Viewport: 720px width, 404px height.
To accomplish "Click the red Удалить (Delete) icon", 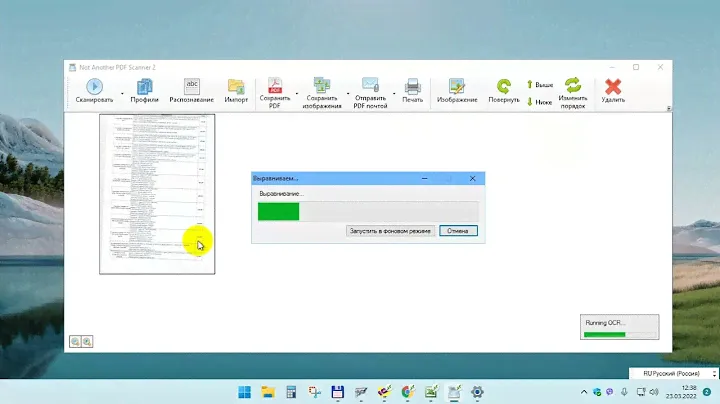I will coord(613,87).
